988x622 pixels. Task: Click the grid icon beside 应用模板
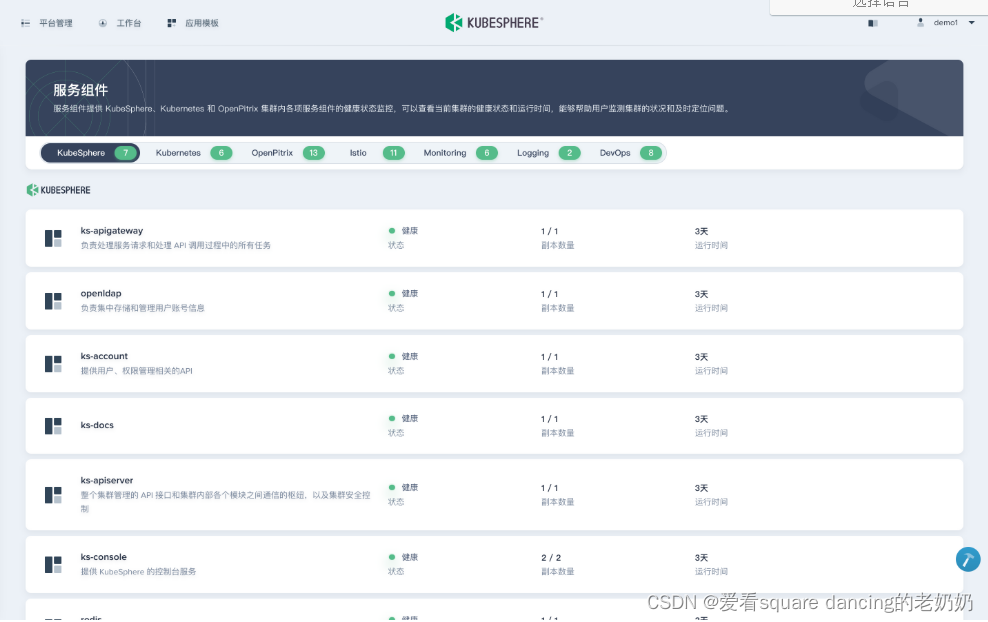(x=171, y=23)
